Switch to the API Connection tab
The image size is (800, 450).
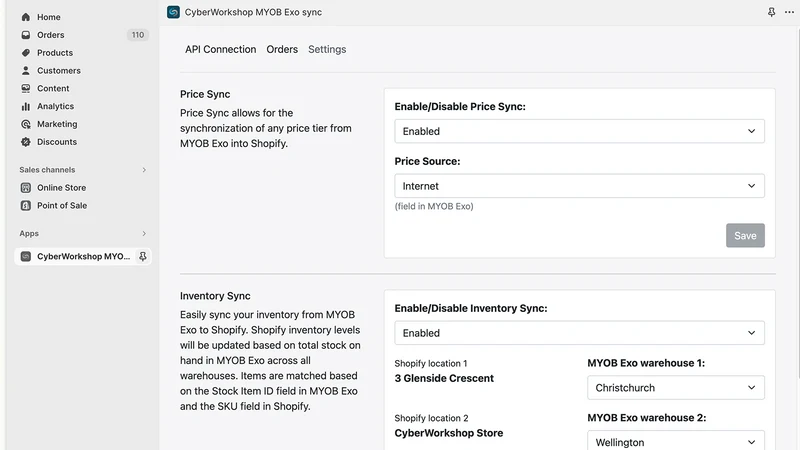tap(220, 49)
